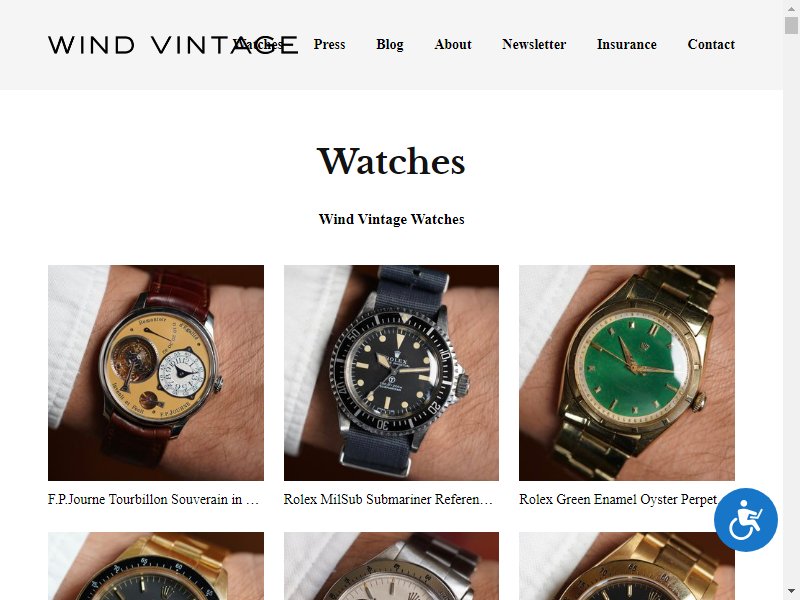
Task: Select the Contact nav link
Action: (711, 44)
